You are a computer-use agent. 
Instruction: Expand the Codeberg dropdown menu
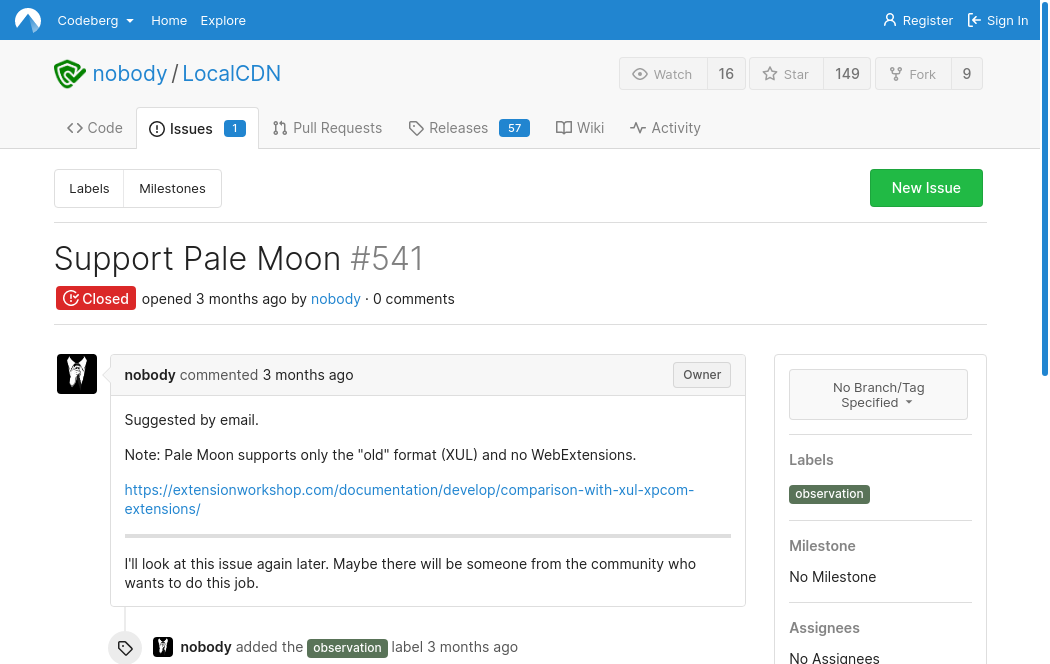click(x=96, y=20)
